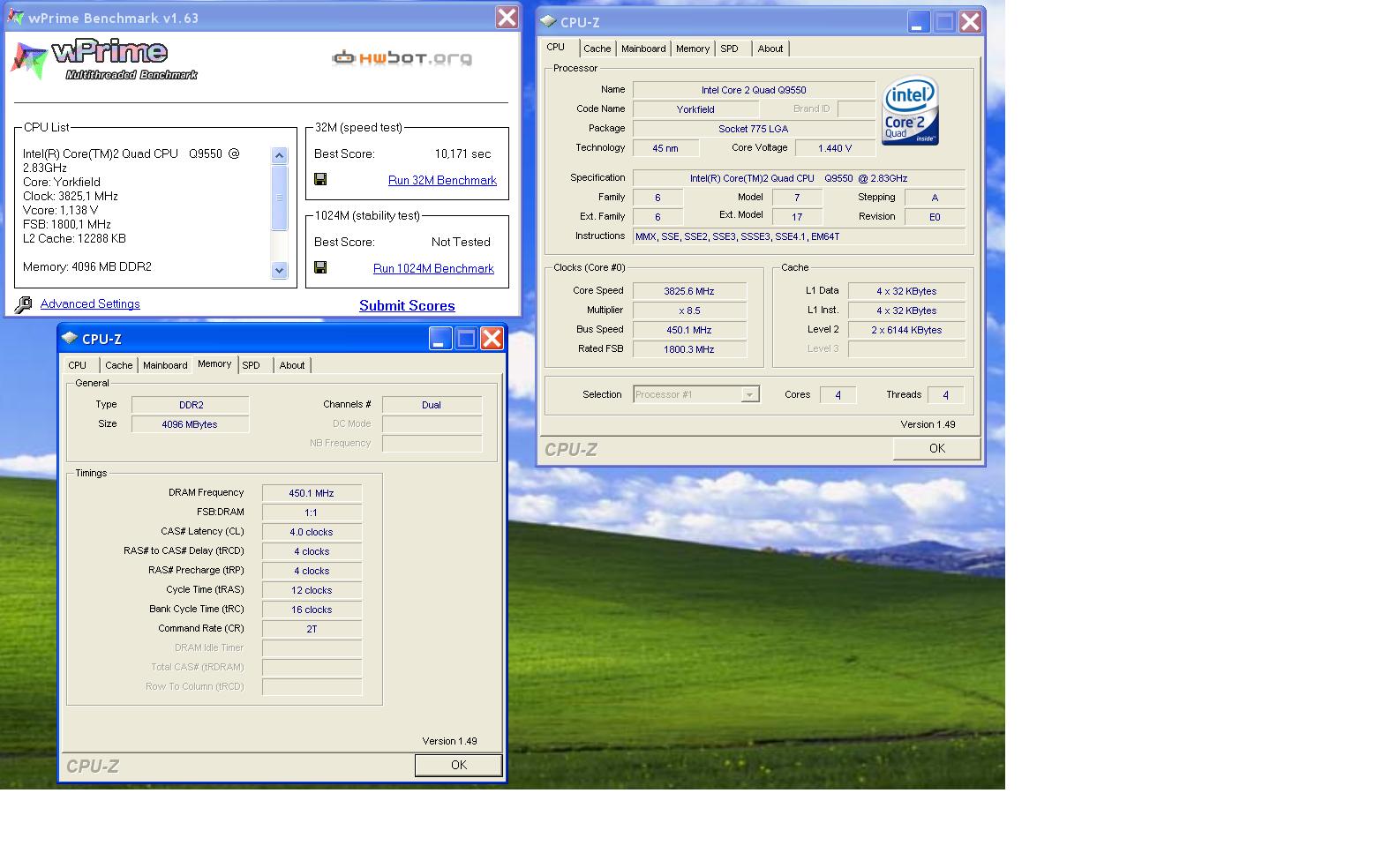
Task: Switch to Memory tab in processor CPU-Z window
Action: pos(693,49)
